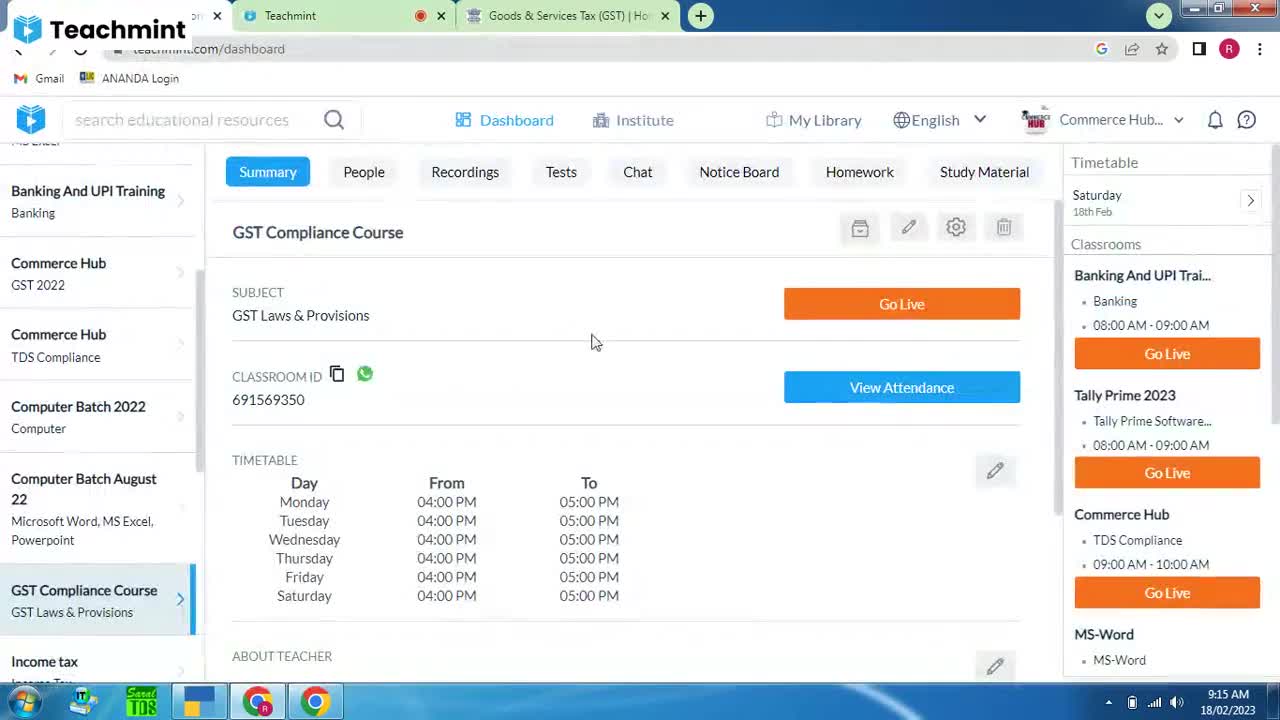
Task: Open ANANDA Login bookmark
Action: coord(129,78)
